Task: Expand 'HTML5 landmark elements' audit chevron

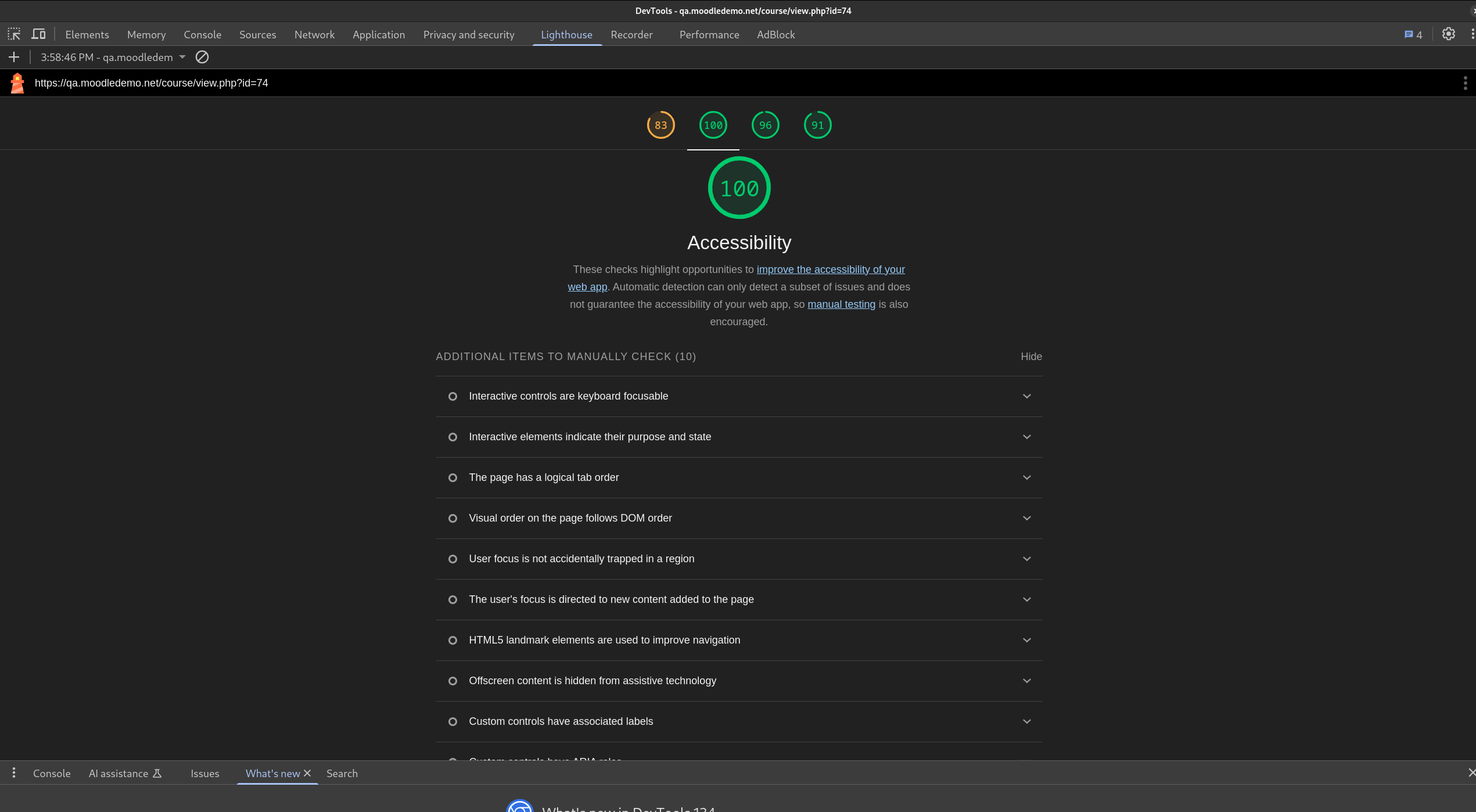Action: 1027,640
